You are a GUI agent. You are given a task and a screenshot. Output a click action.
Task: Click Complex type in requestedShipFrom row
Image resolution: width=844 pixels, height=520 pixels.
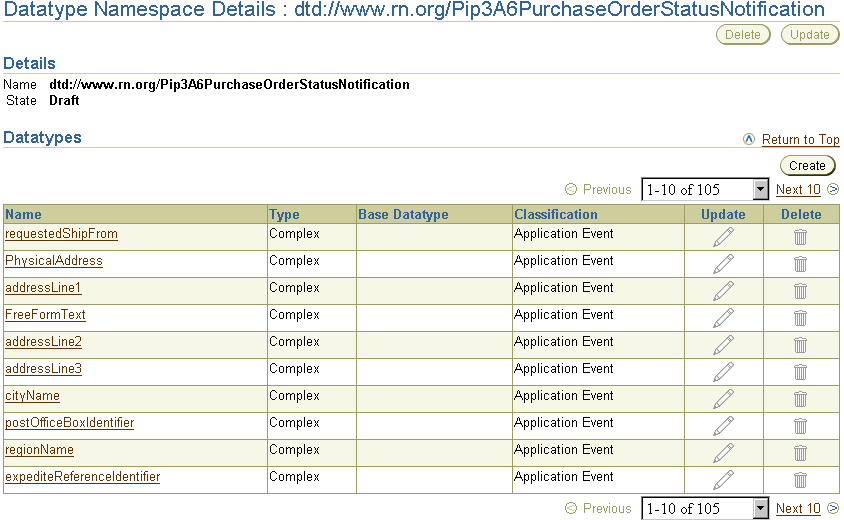pos(294,234)
